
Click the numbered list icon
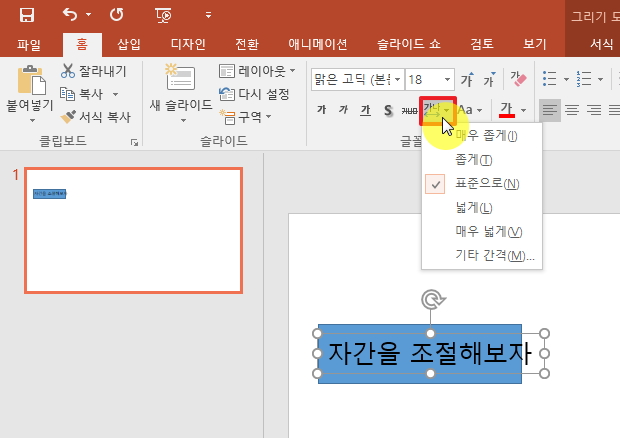[x=584, y=79]
